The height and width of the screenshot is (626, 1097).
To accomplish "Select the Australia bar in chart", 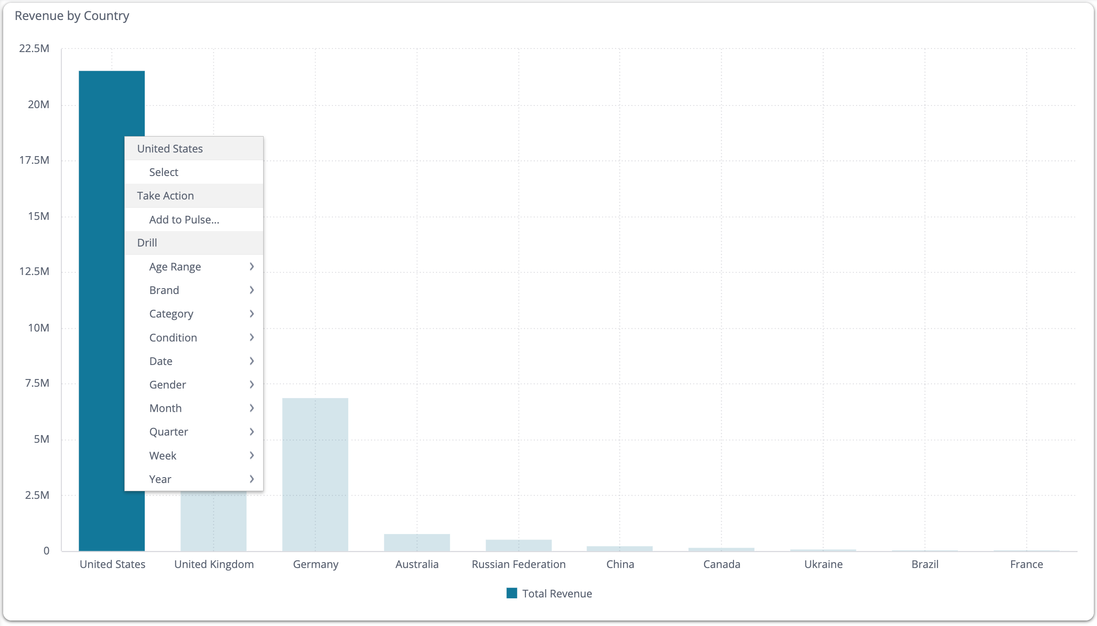I will 417,543.
